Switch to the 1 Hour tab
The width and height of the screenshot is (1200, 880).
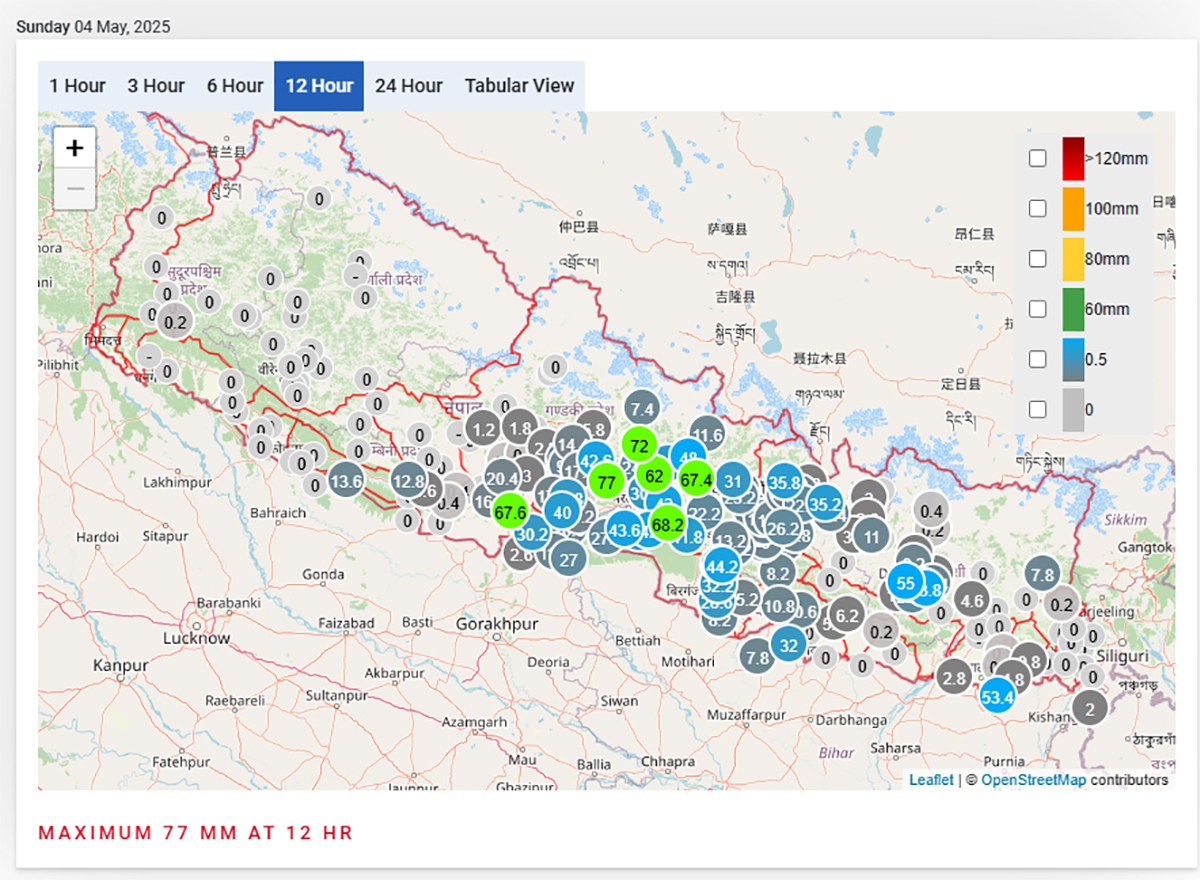coord(77,86)
